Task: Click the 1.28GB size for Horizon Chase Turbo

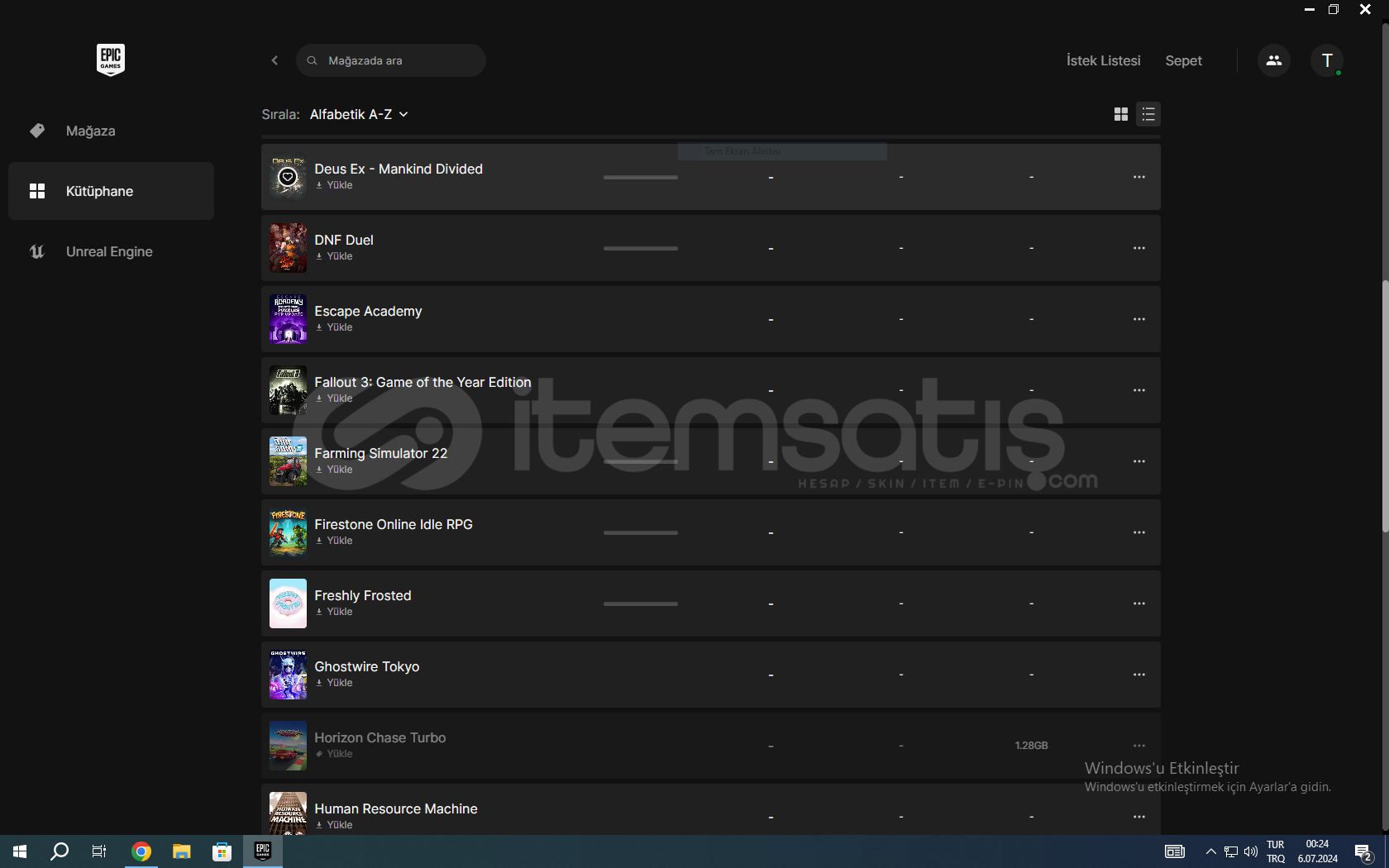Action: point(1031,746)
